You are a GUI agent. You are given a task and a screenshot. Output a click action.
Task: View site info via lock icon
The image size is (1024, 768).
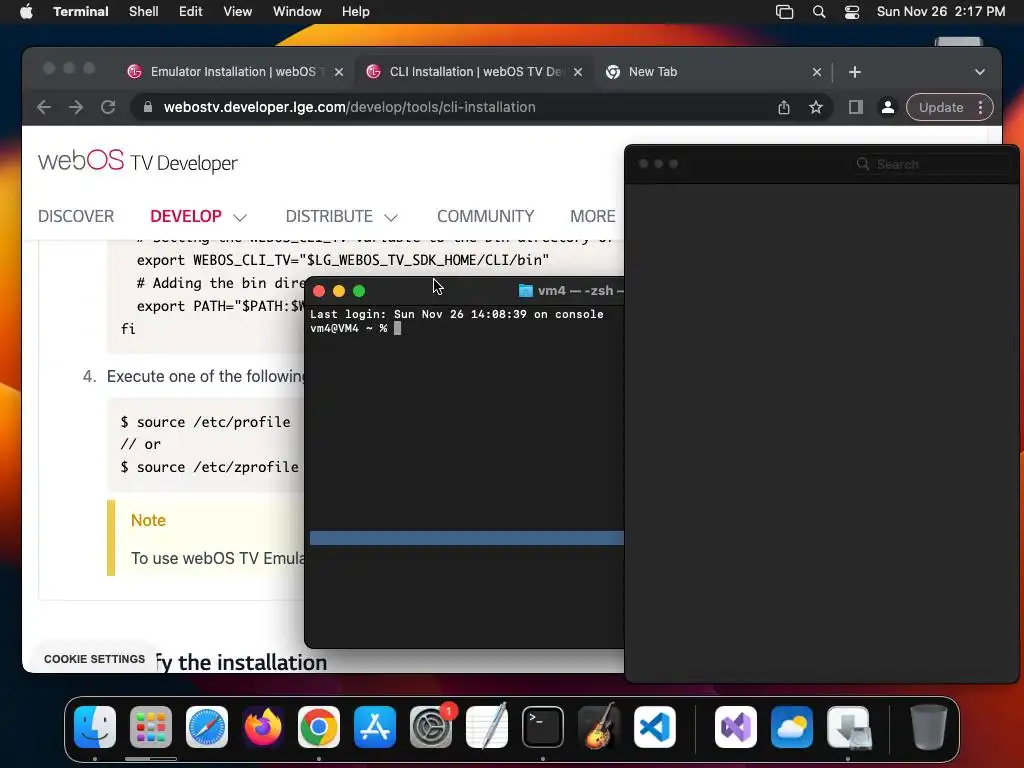point(148,107)
